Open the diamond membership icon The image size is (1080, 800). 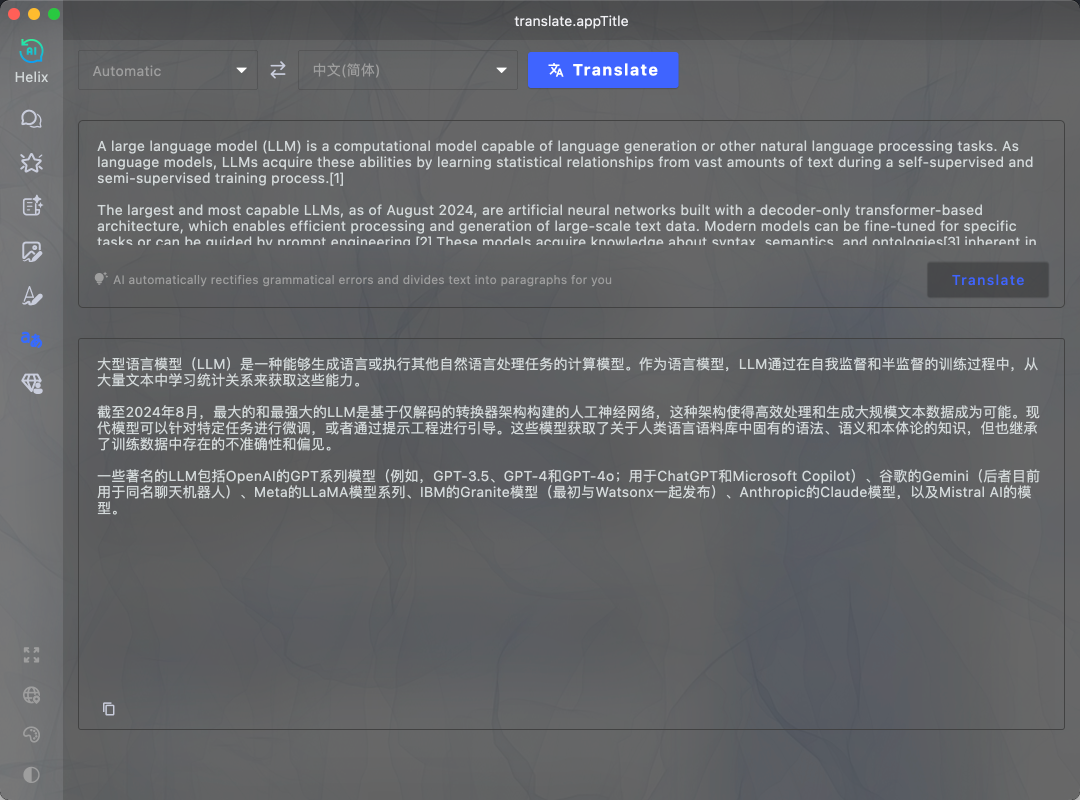tap(31, 383)
